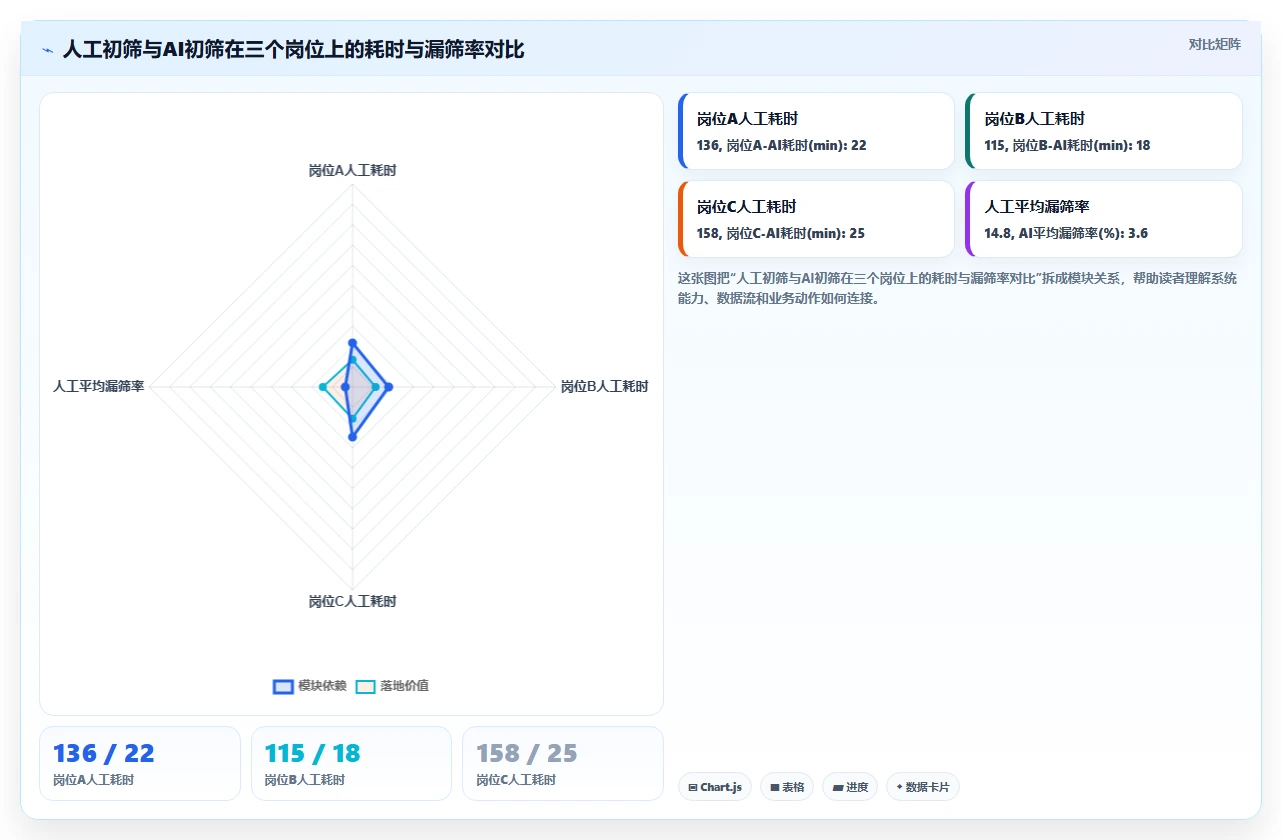Screen dimensions: 1282x840
Task: Click the blue data point on 岗位B axis
Action: [389, 387]
